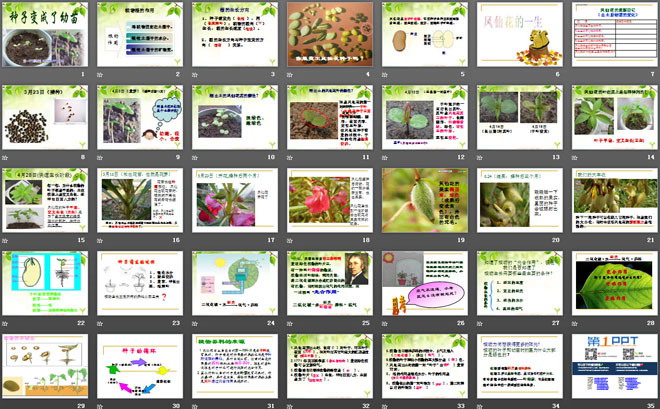Select slide 19 thumbnail with green seed pod

point(425,200)
